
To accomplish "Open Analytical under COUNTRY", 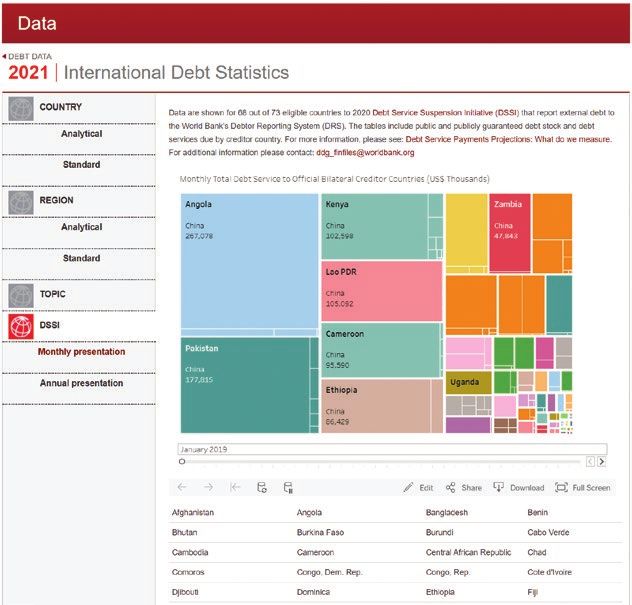I will [x=81, y=134].
